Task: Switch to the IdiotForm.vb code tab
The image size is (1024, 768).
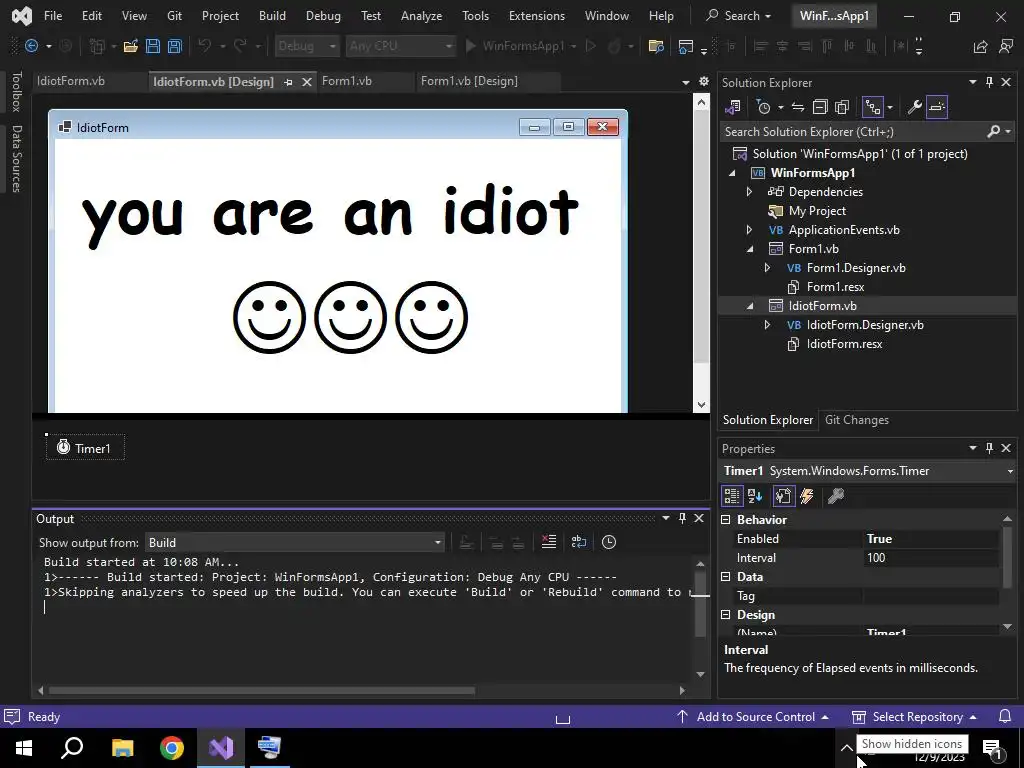Action: pyautogui.click(x=71, y=81)
